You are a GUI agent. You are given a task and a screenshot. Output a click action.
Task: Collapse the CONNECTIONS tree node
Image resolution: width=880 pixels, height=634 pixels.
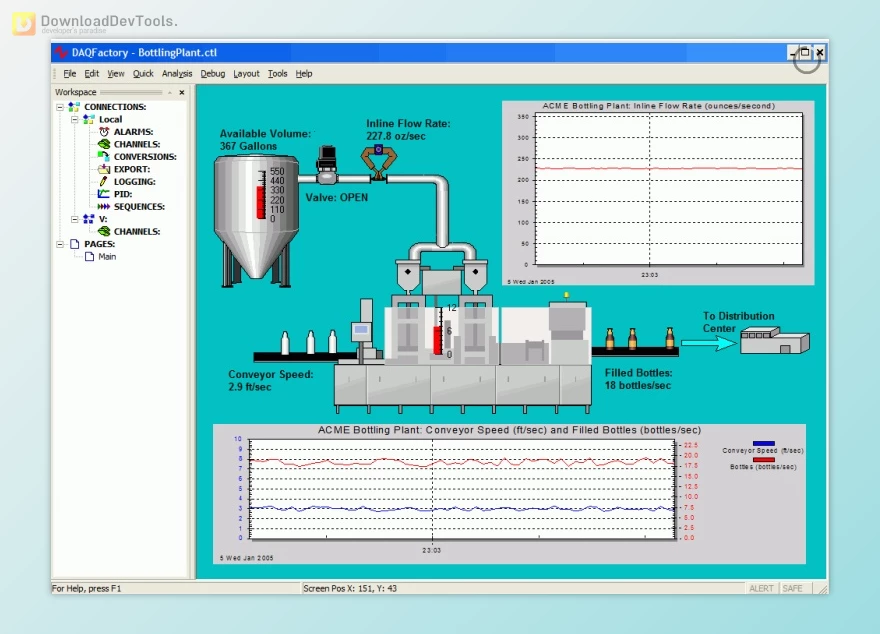coord(60,107)
